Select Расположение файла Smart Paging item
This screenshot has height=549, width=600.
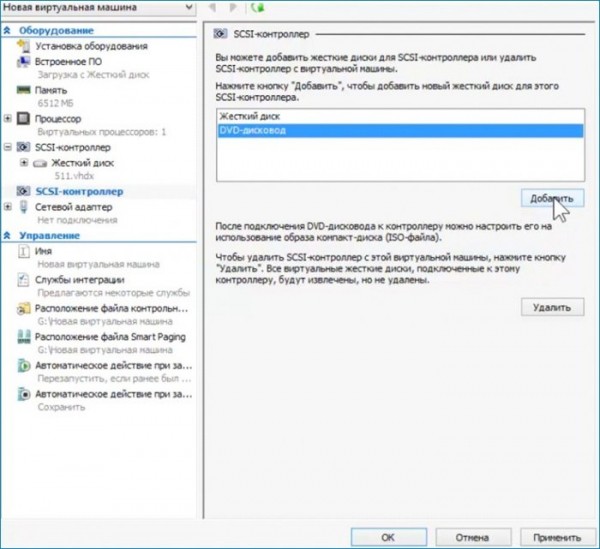(110, 337)
